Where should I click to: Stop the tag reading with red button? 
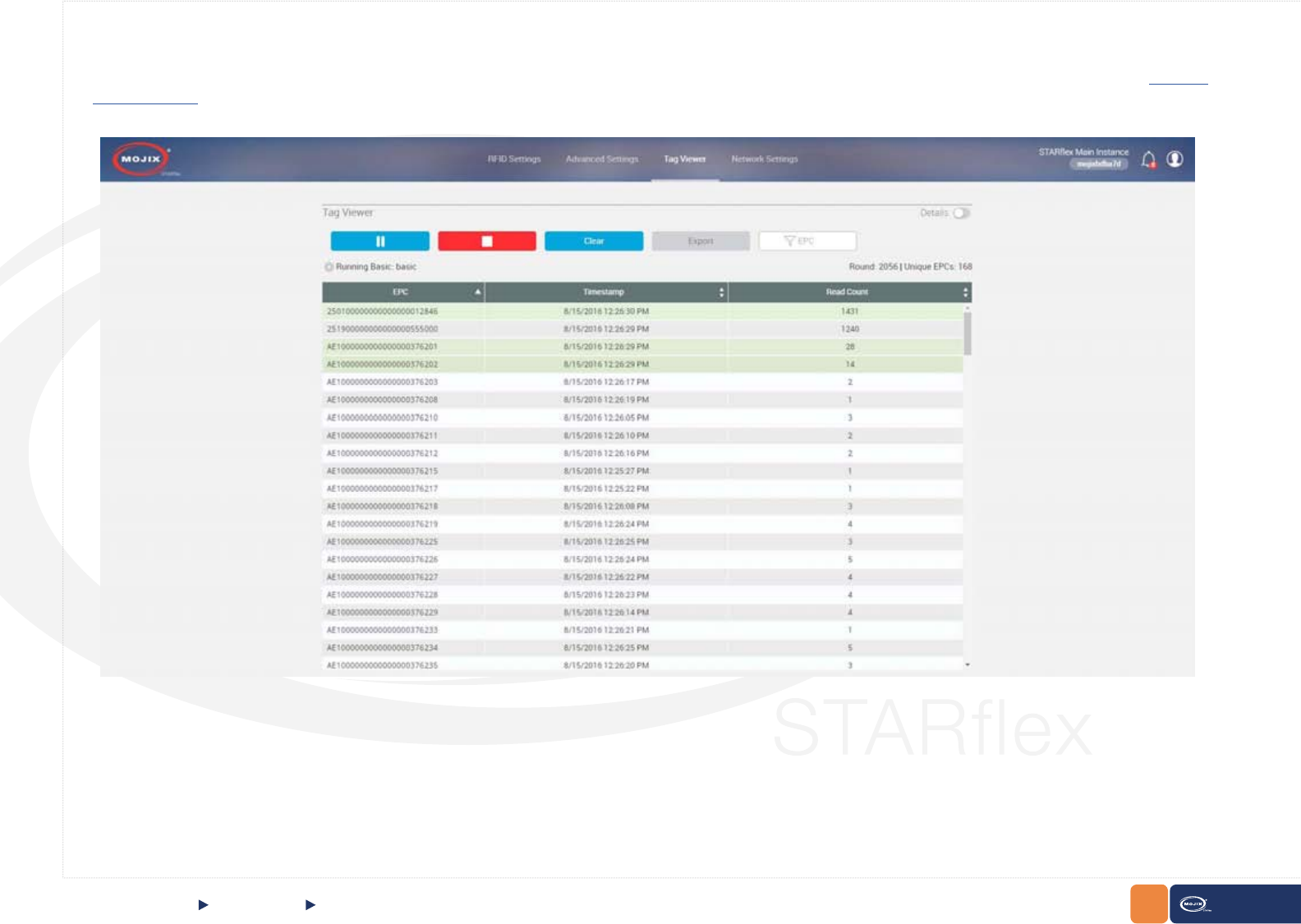pyautogui.click(x=487, y=241)
